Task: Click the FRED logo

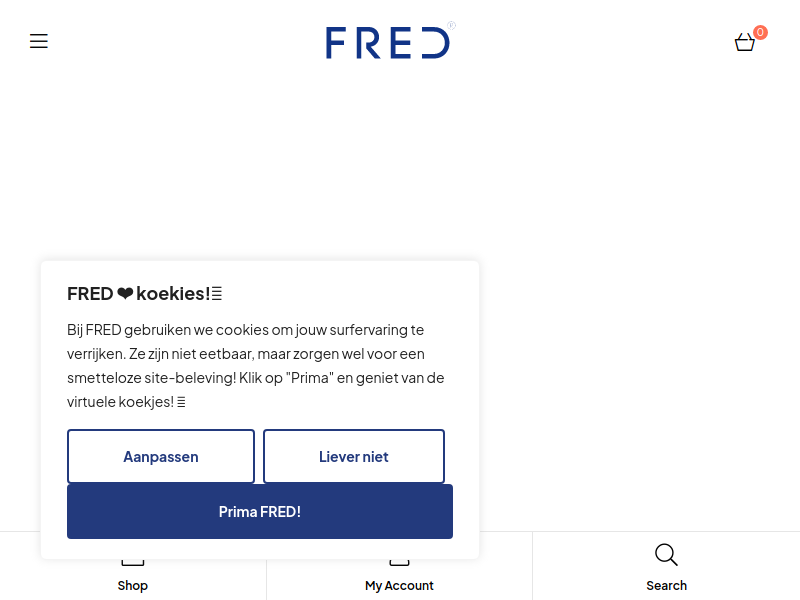Action: (388, 43)
